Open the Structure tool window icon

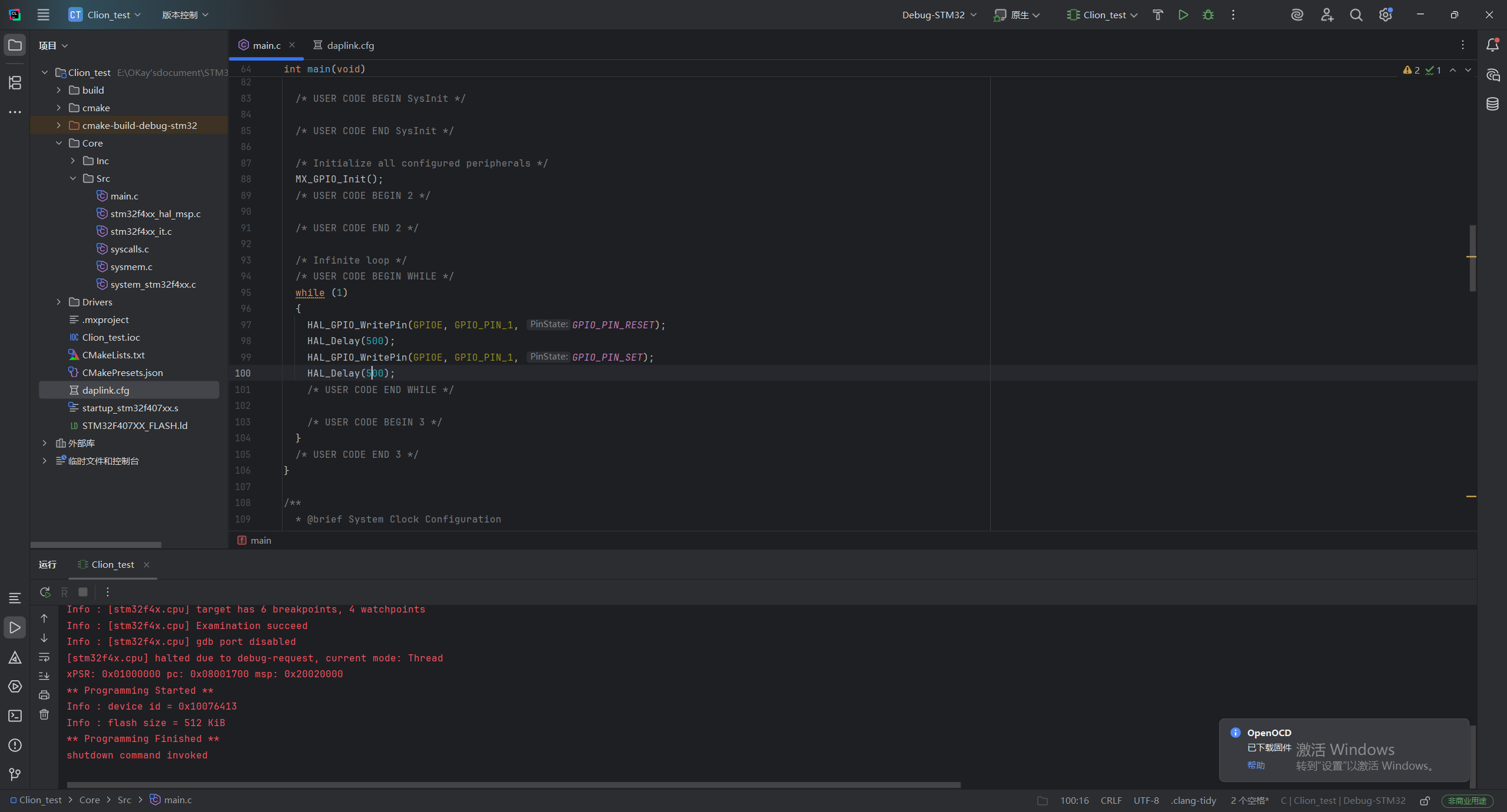click(15, 82)
